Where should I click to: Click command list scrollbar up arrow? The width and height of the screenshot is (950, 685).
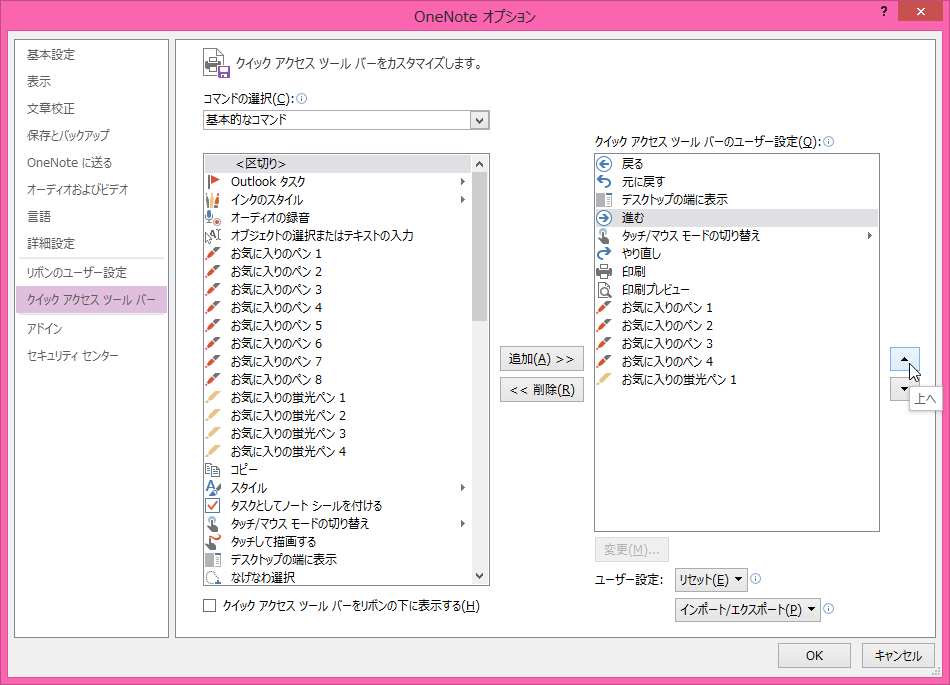point(479,164)
